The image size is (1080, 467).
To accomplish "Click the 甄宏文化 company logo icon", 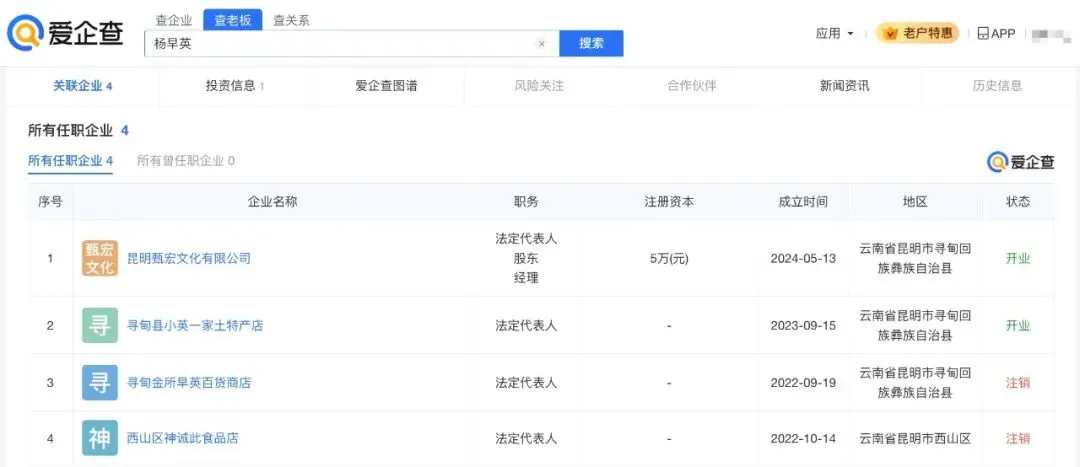I will coord(99,258).
